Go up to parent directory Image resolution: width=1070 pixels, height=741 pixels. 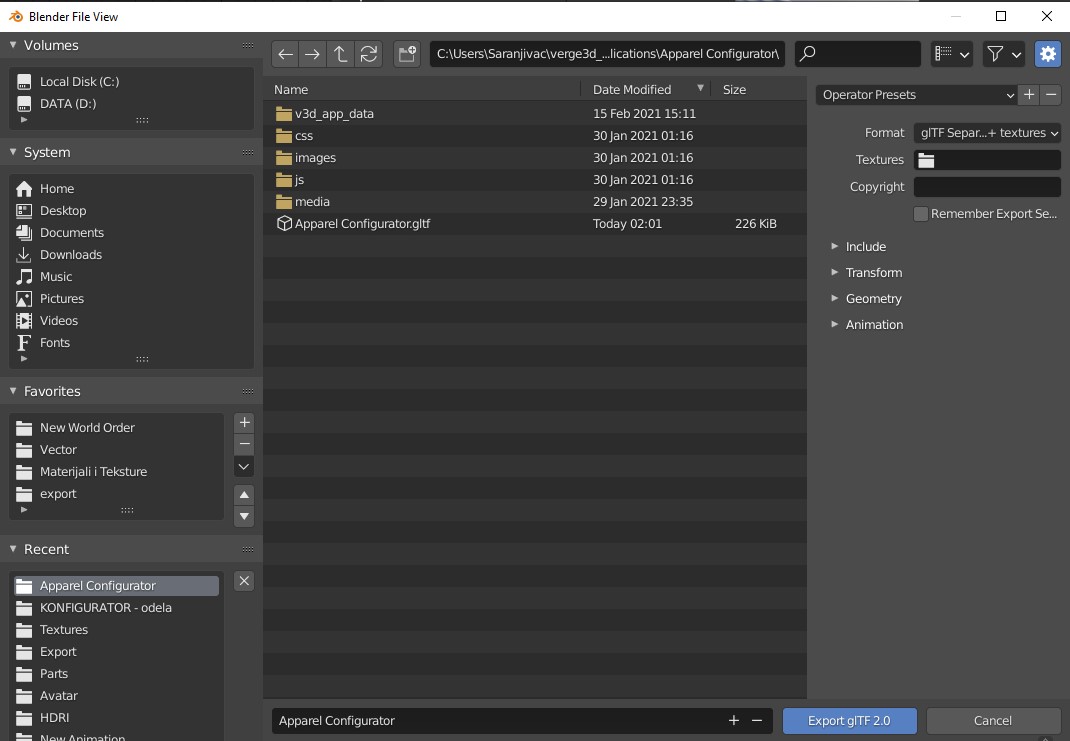tap(341, 54)
